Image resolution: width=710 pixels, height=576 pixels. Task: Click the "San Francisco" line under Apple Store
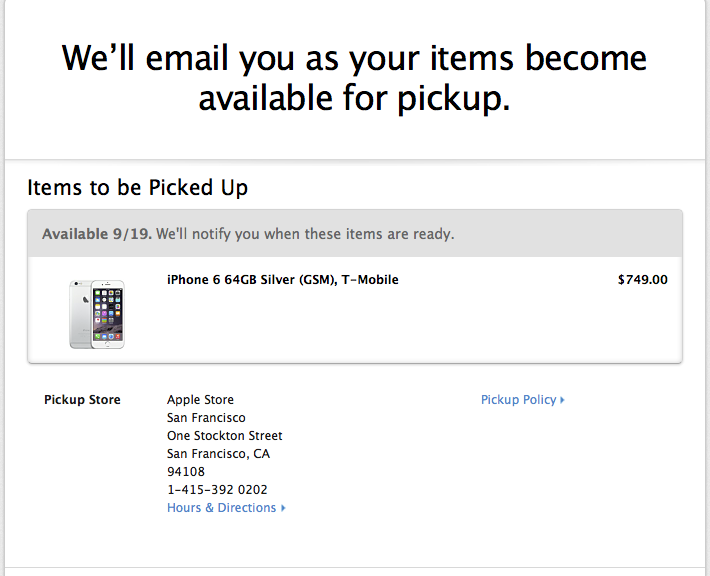[x=206, y=418]
